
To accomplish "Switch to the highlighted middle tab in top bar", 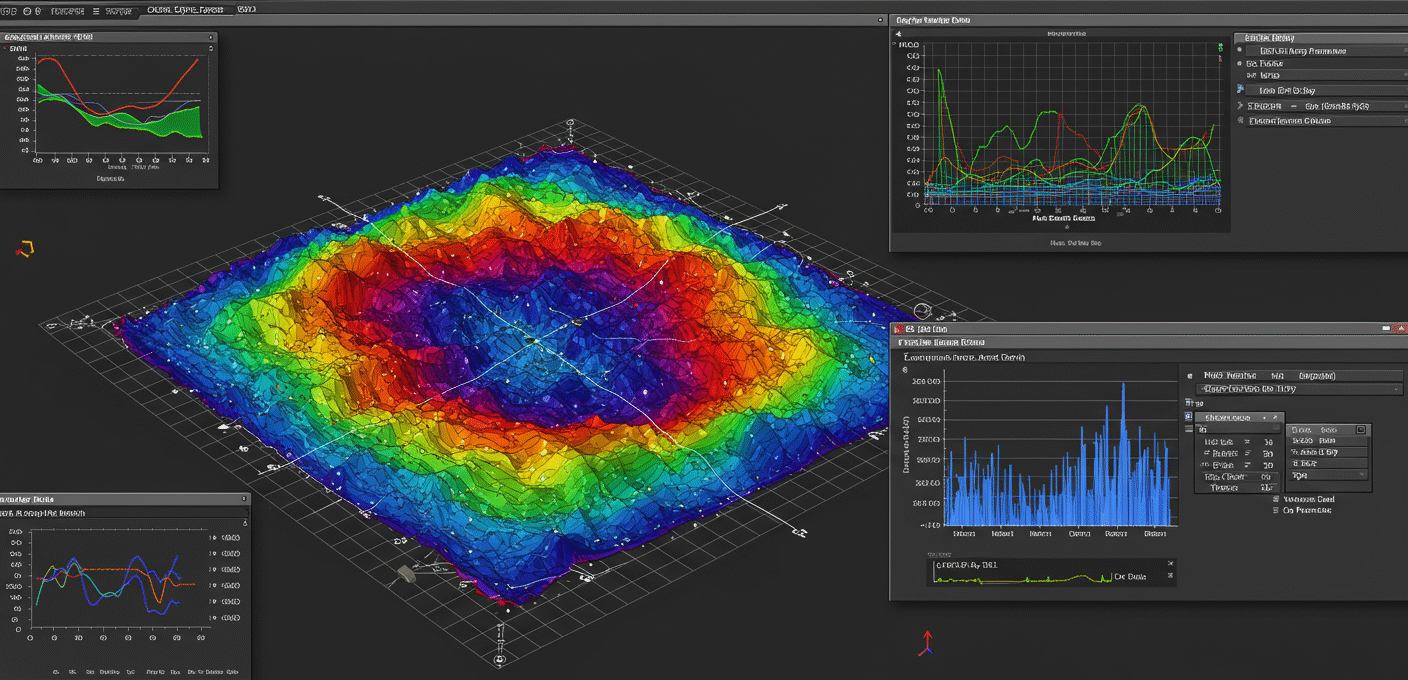I will 185,10.
